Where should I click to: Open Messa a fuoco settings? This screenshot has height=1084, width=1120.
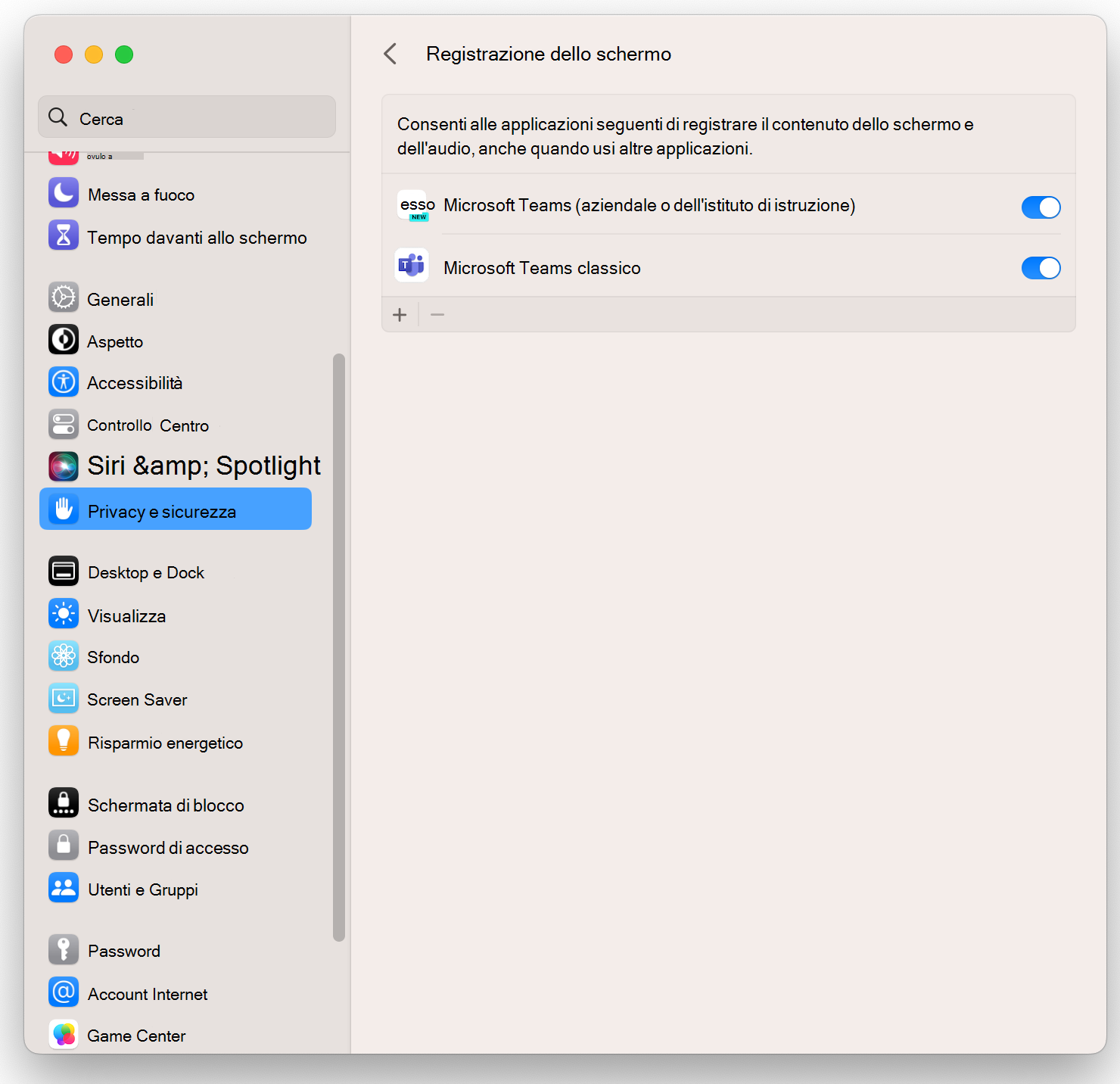pyautogui.click(x=140, y=194)
